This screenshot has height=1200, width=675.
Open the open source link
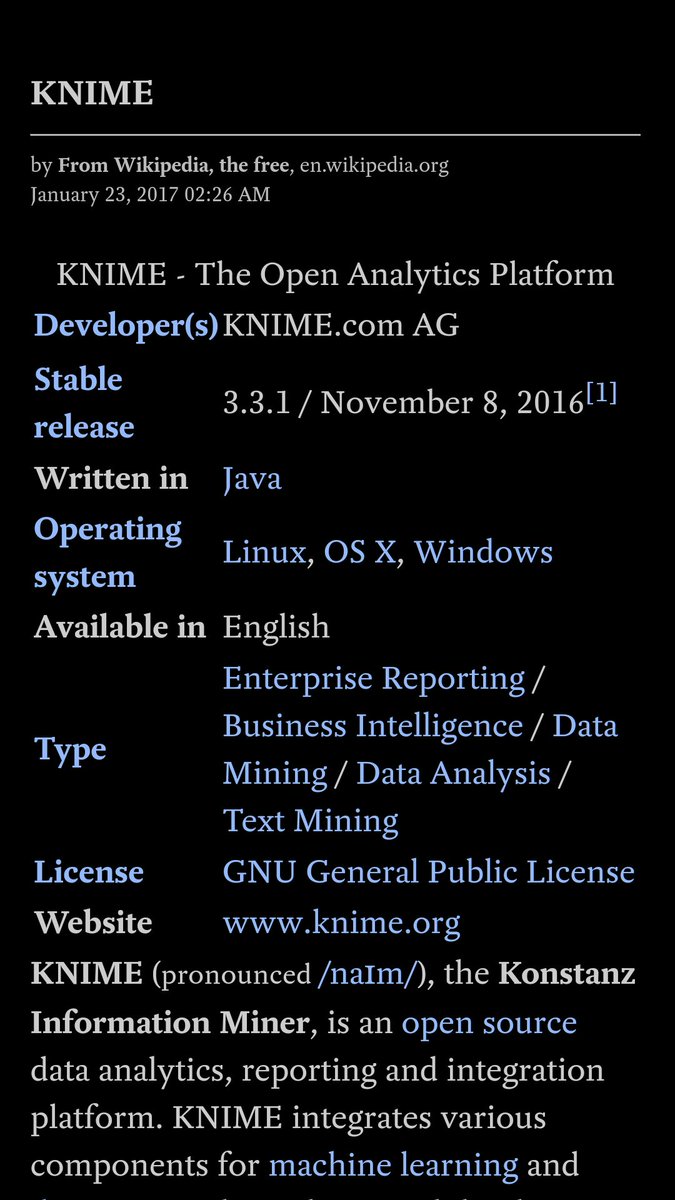click(x=489, y=1024)
